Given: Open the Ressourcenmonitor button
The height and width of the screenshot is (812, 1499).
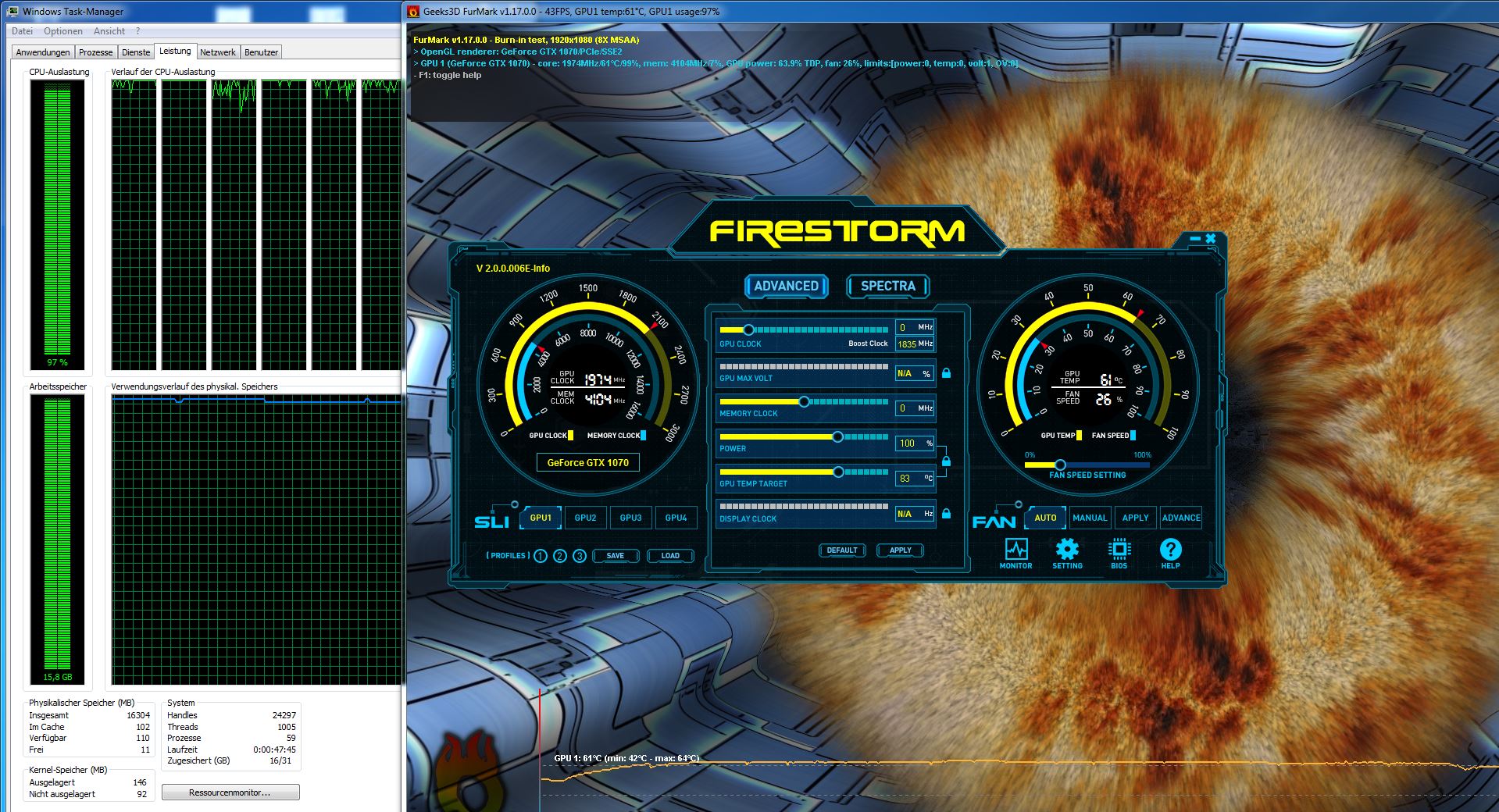Looking at the screenshot, I should 230,792.
